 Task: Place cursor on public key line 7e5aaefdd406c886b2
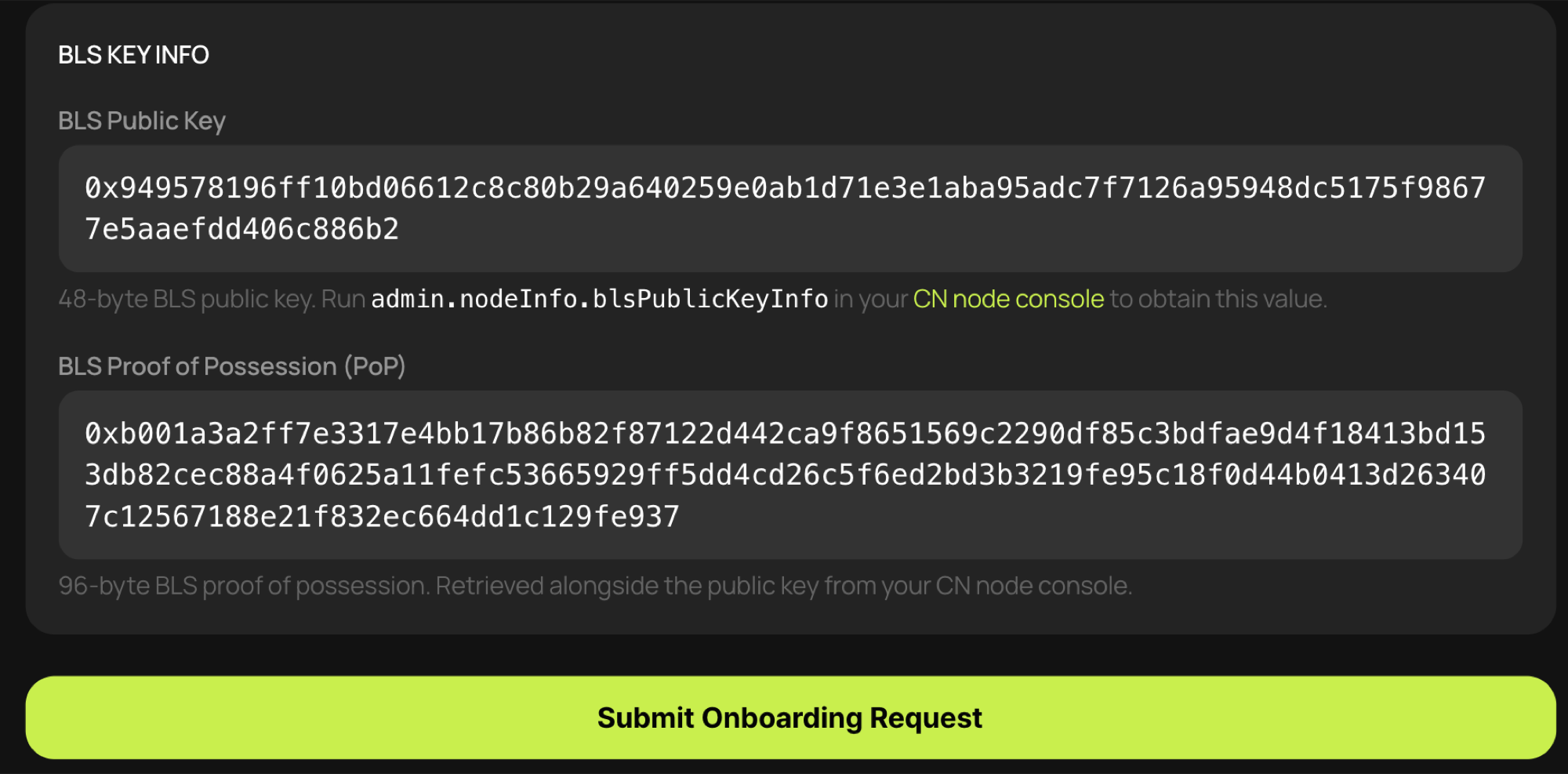[x=241, y=230]
